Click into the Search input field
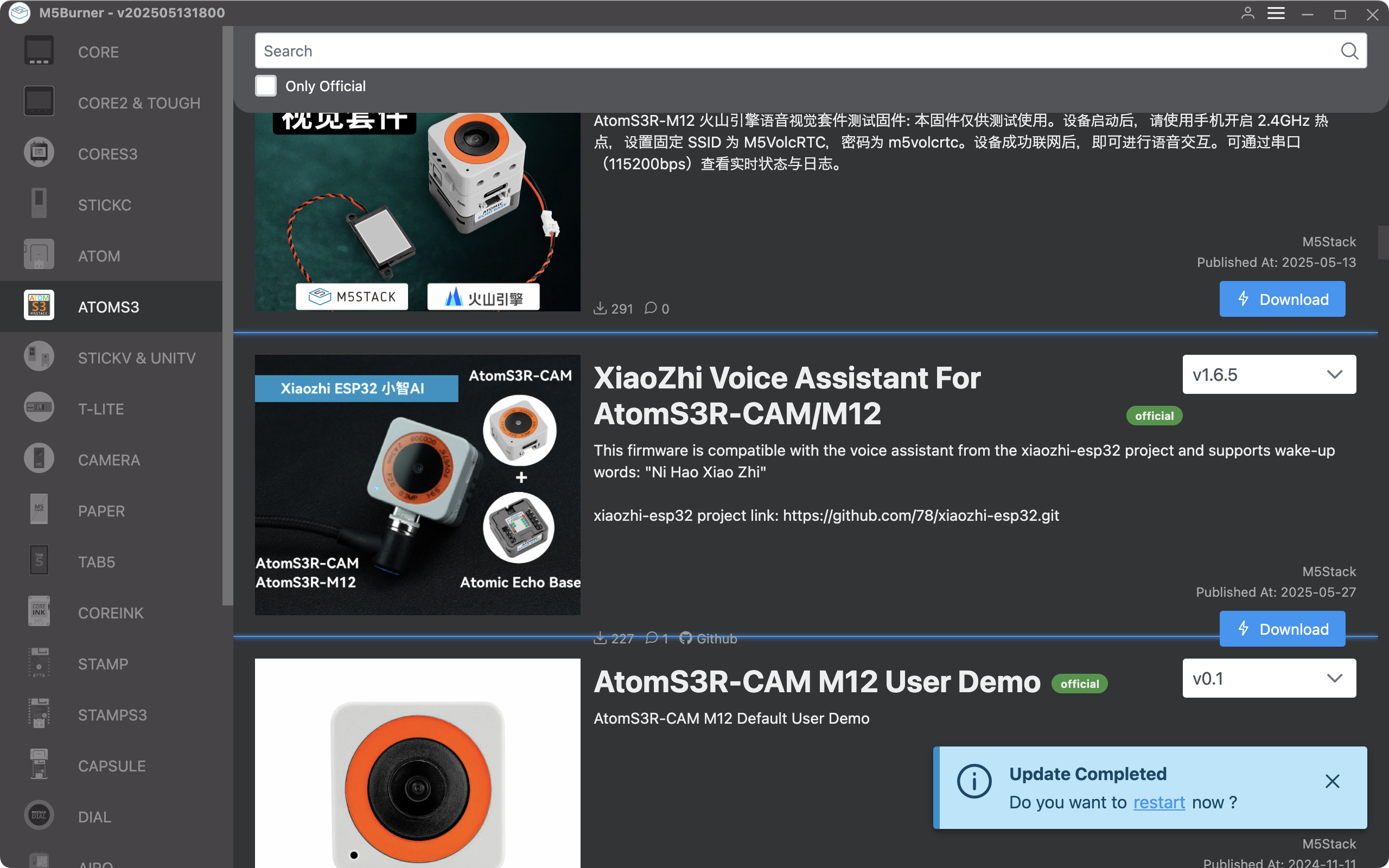The width and height of the screenshot is (1389, 868). click(811, 51)
